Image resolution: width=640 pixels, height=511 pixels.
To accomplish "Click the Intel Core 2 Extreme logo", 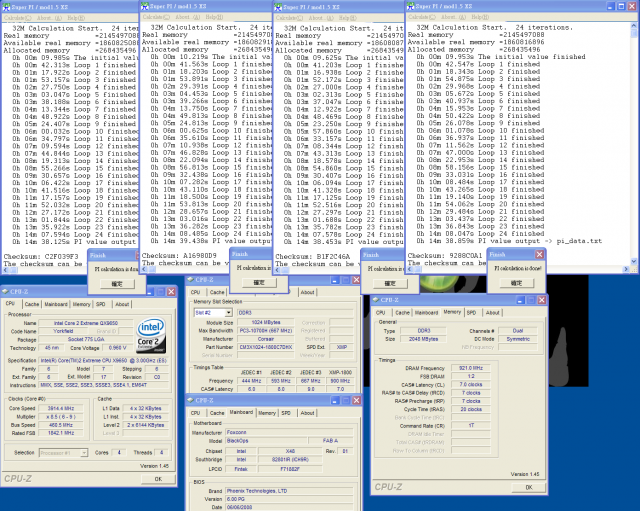I will [151, 335].
